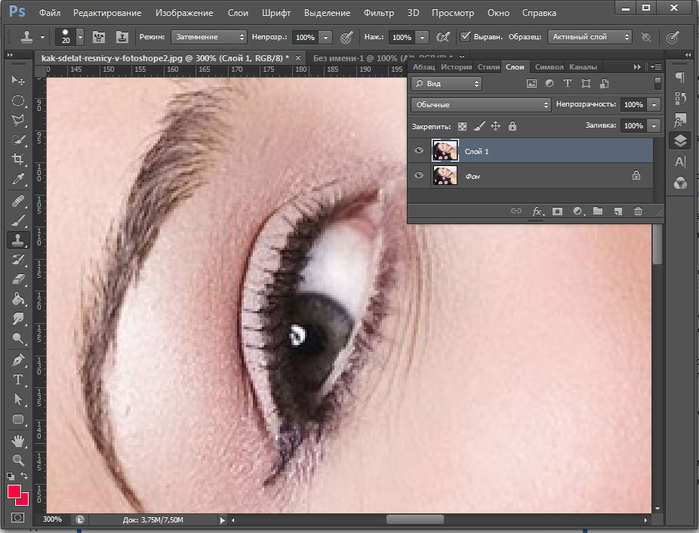This screenshot has width=699, height=533.
Task: Pick the Horizontal Type tool
Action: (x=18, y=380)
